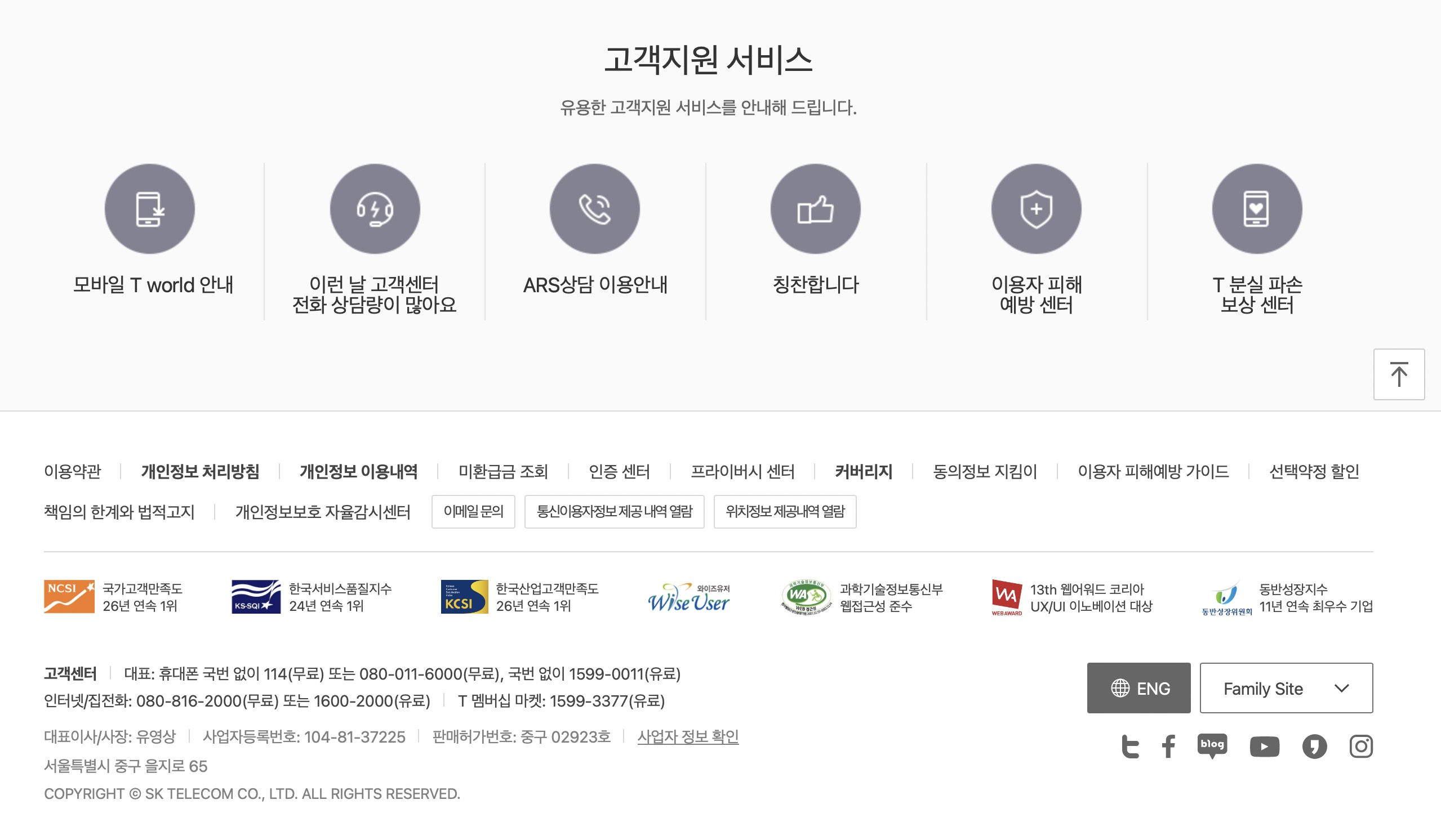Click the thumbs-up 칭찬합니다 icon
Screen dimensions: 1441x840
pyautogui.click(x=816, y=209)
